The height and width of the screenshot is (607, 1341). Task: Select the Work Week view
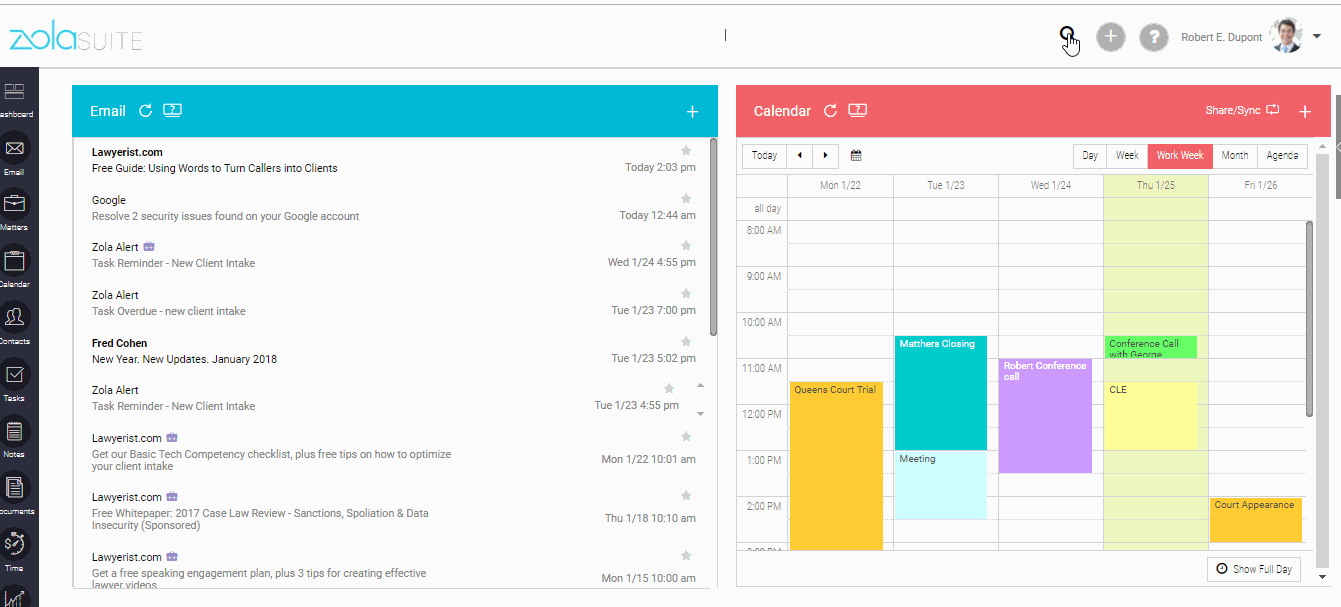[1180, 156]
